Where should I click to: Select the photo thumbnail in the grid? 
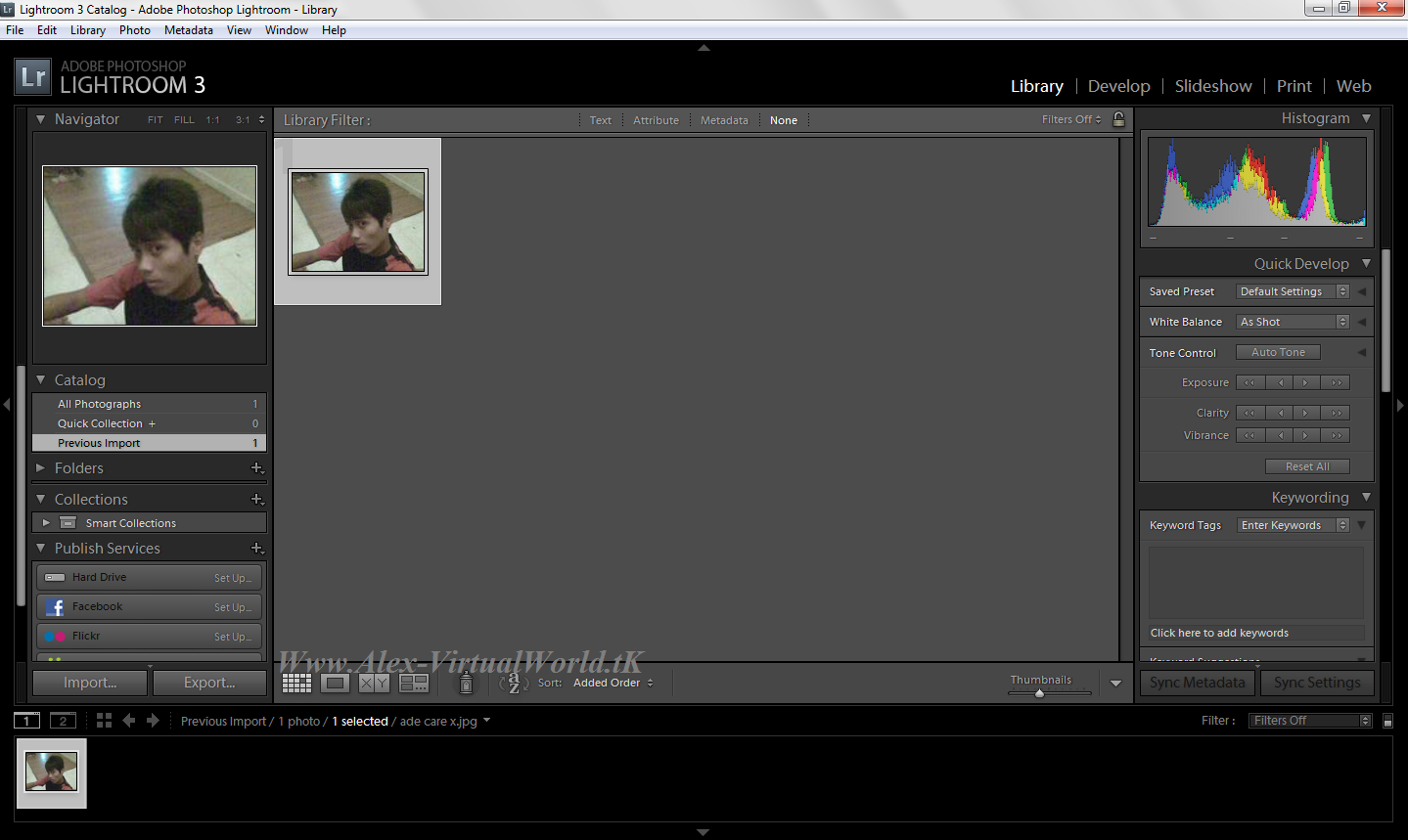tap(358, 222)
